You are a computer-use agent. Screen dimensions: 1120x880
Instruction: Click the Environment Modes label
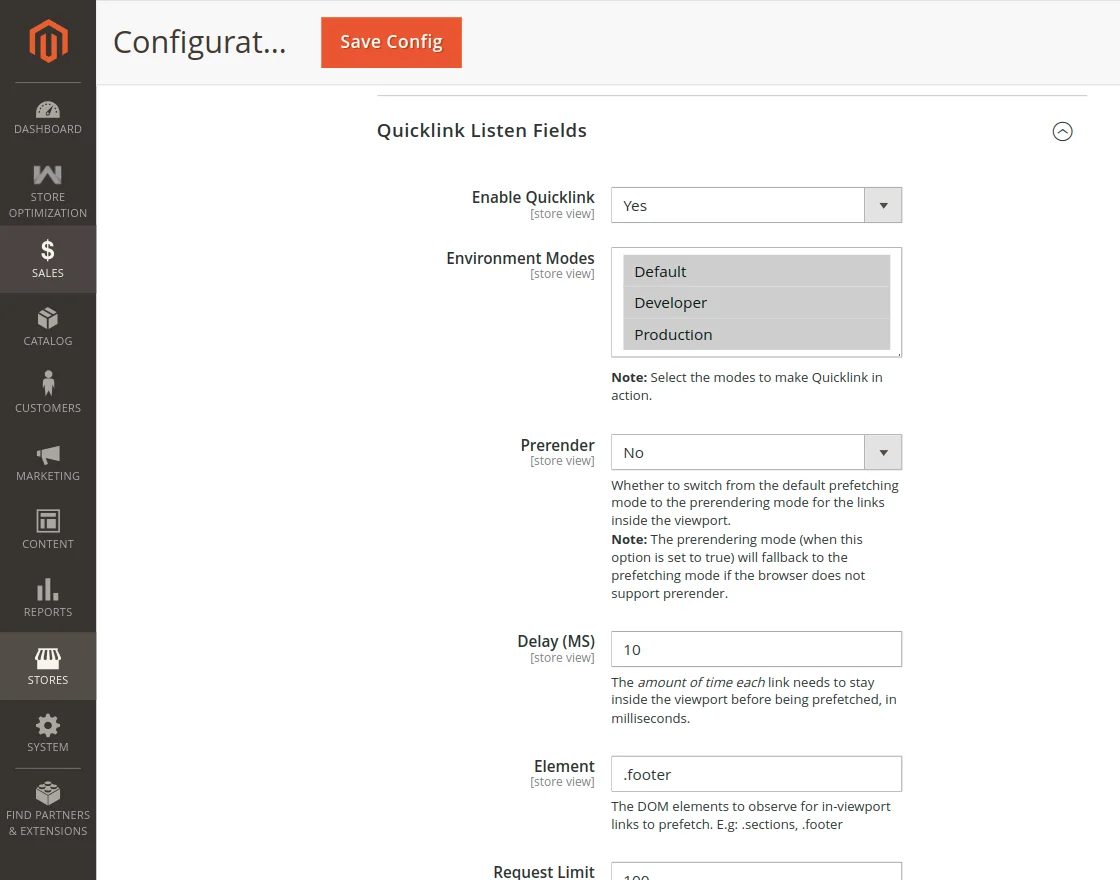(x=520, y=258)
